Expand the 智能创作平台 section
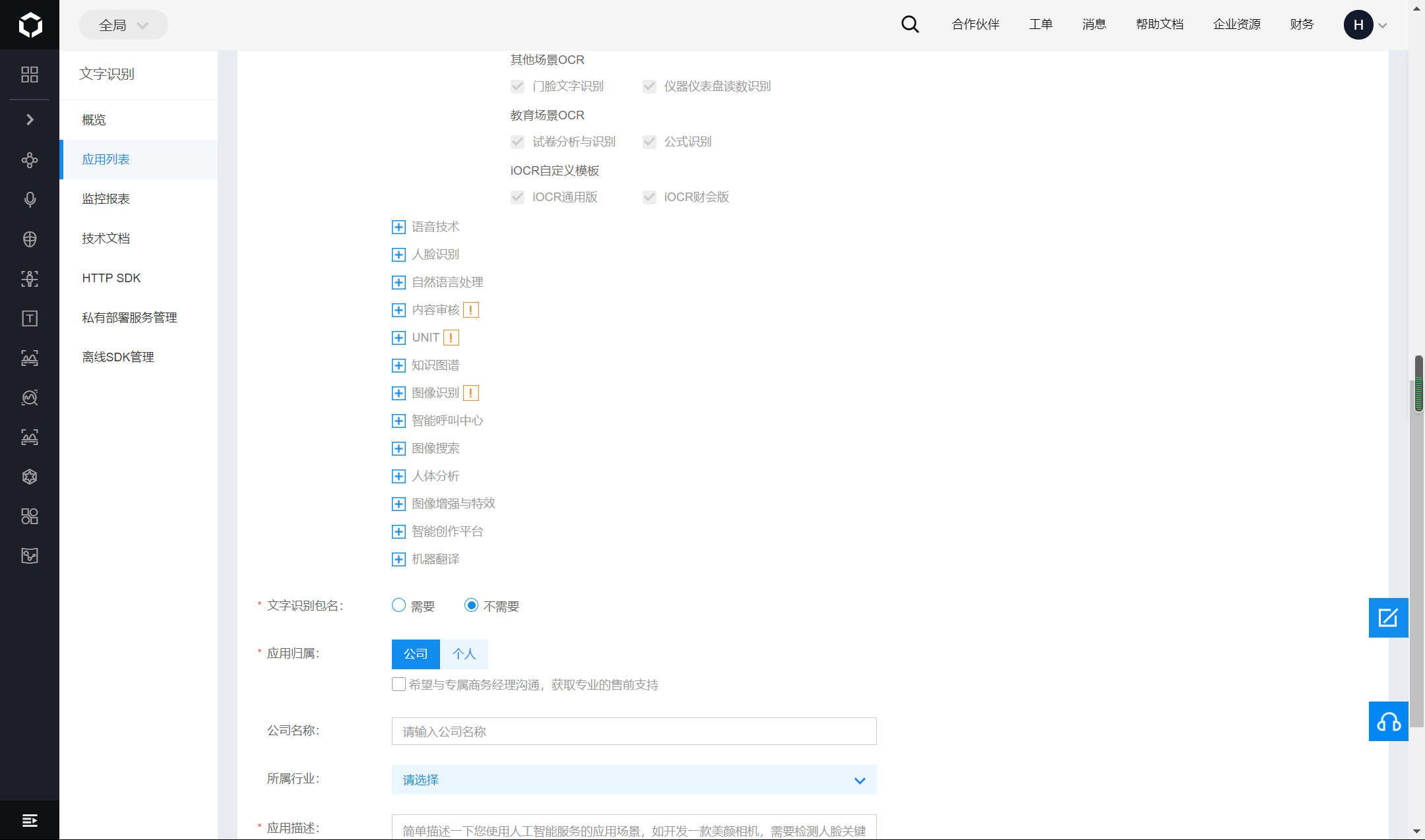Image resolution: width=1425 pixels, height=840 pixels. (x=398, y=532)
